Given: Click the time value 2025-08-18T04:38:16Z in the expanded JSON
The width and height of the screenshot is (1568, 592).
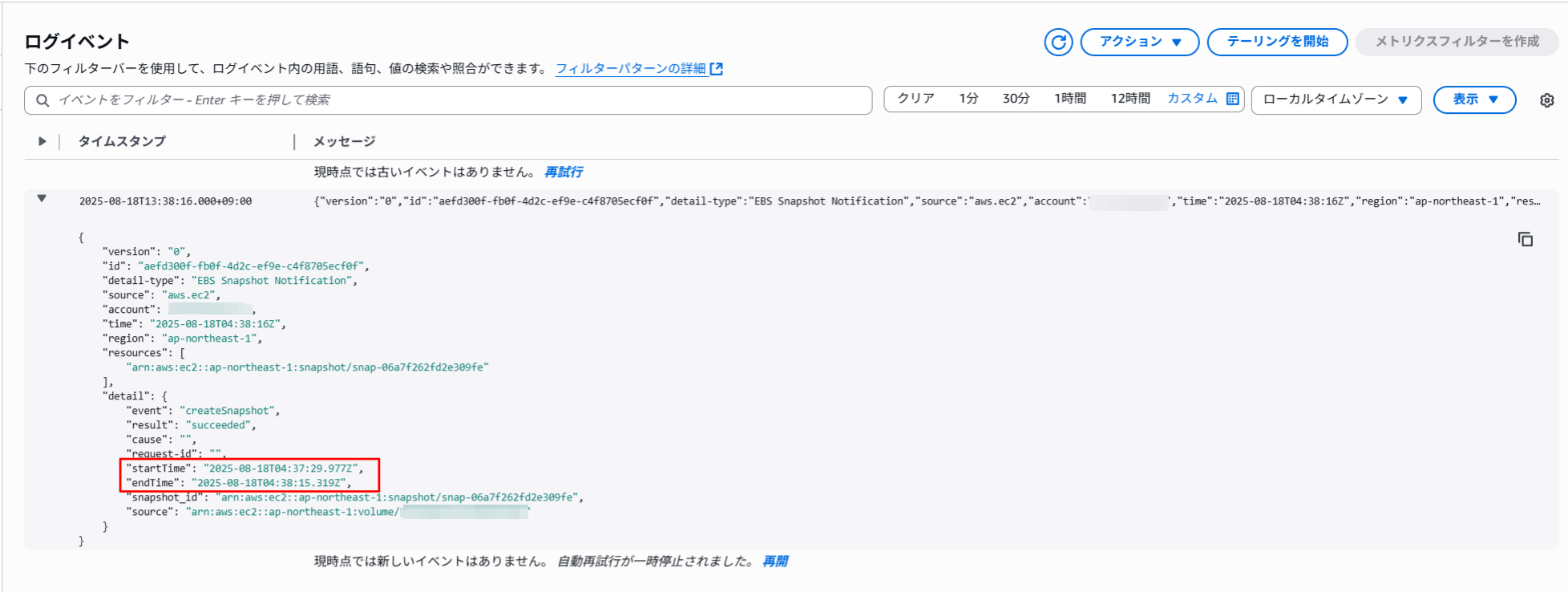Looking at the screenshot, I should (x=215, y=324).
